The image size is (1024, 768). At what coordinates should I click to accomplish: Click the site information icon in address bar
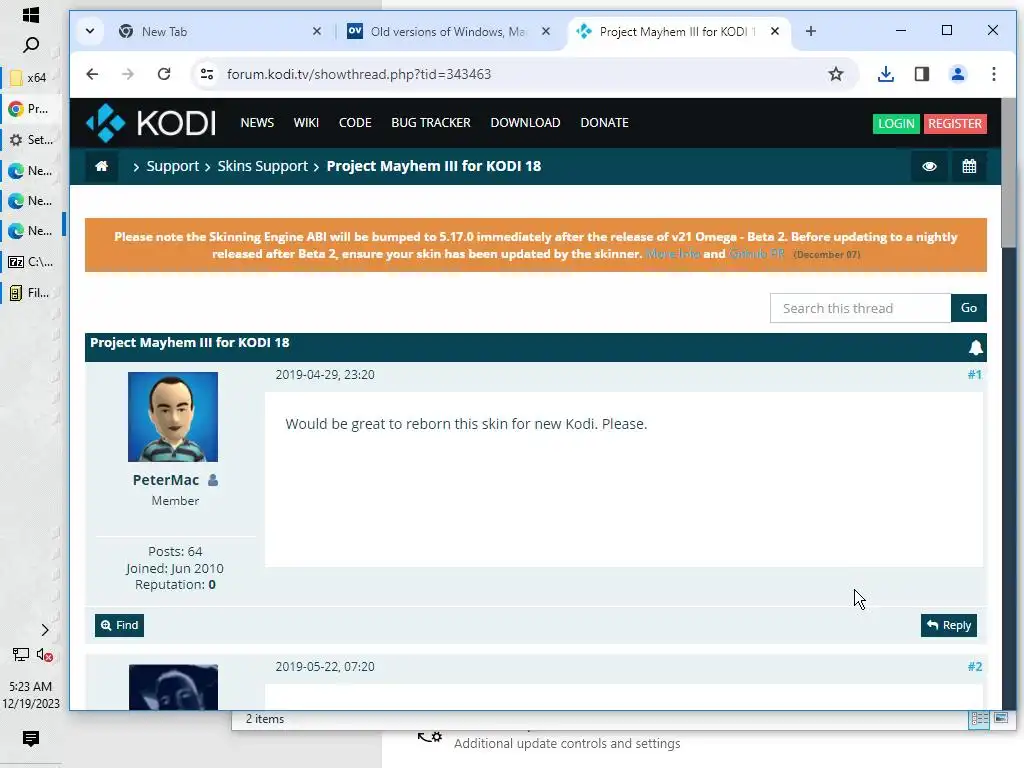pos(207,74)
